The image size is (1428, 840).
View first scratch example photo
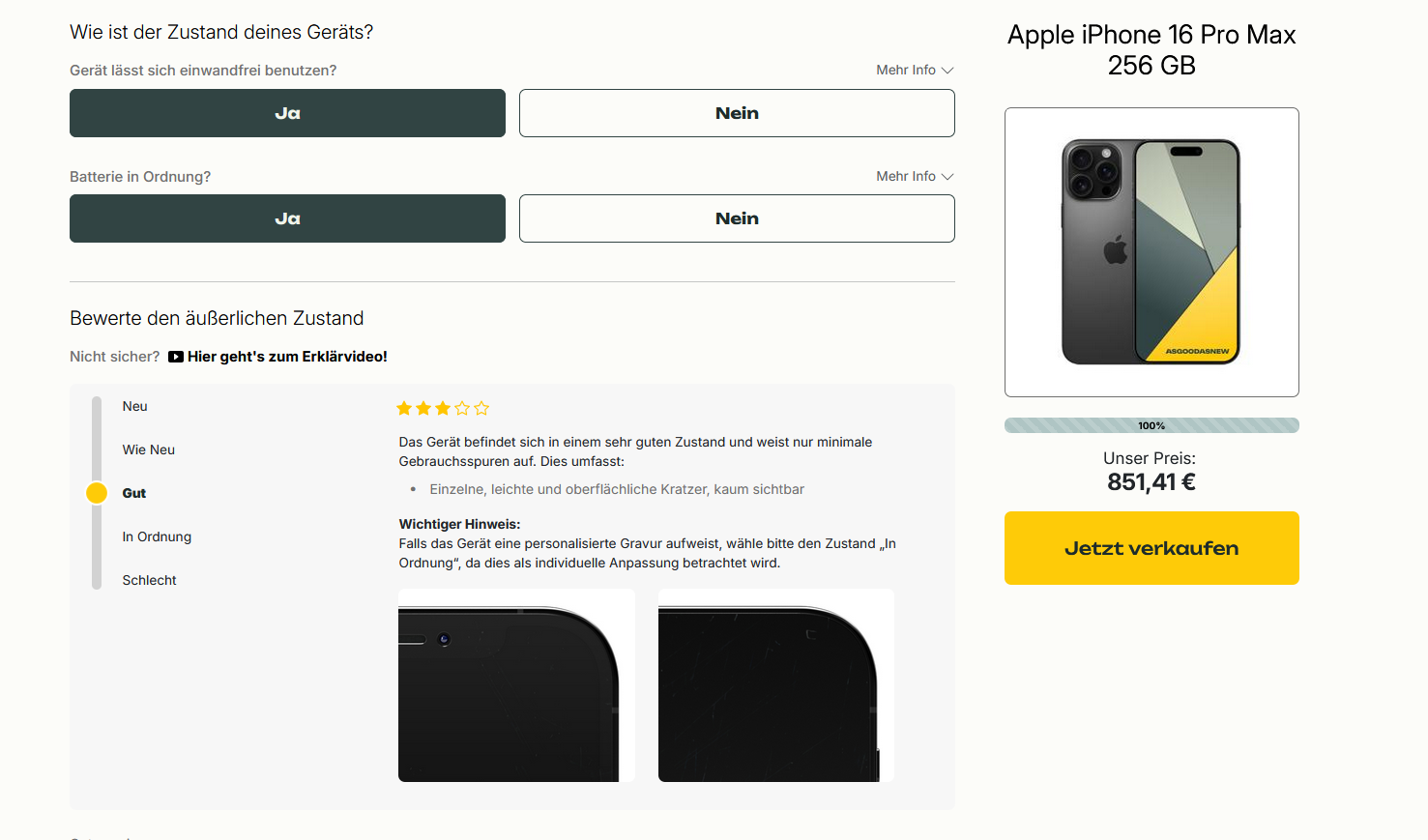[x=516, y=685]
